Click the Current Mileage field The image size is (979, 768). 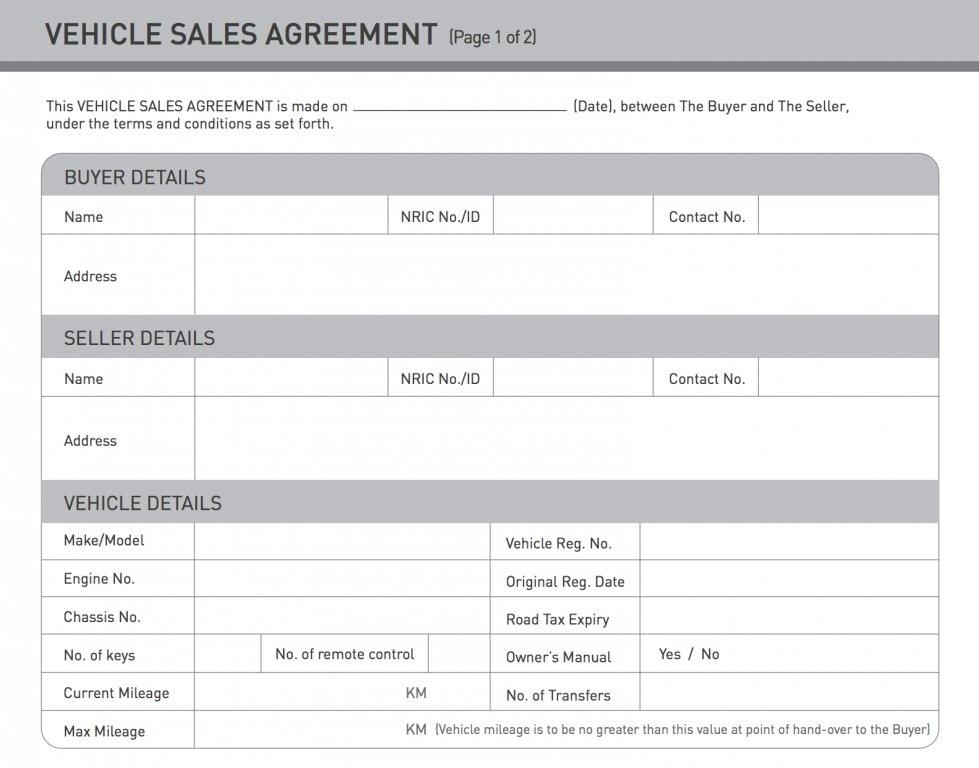(300, 692)
